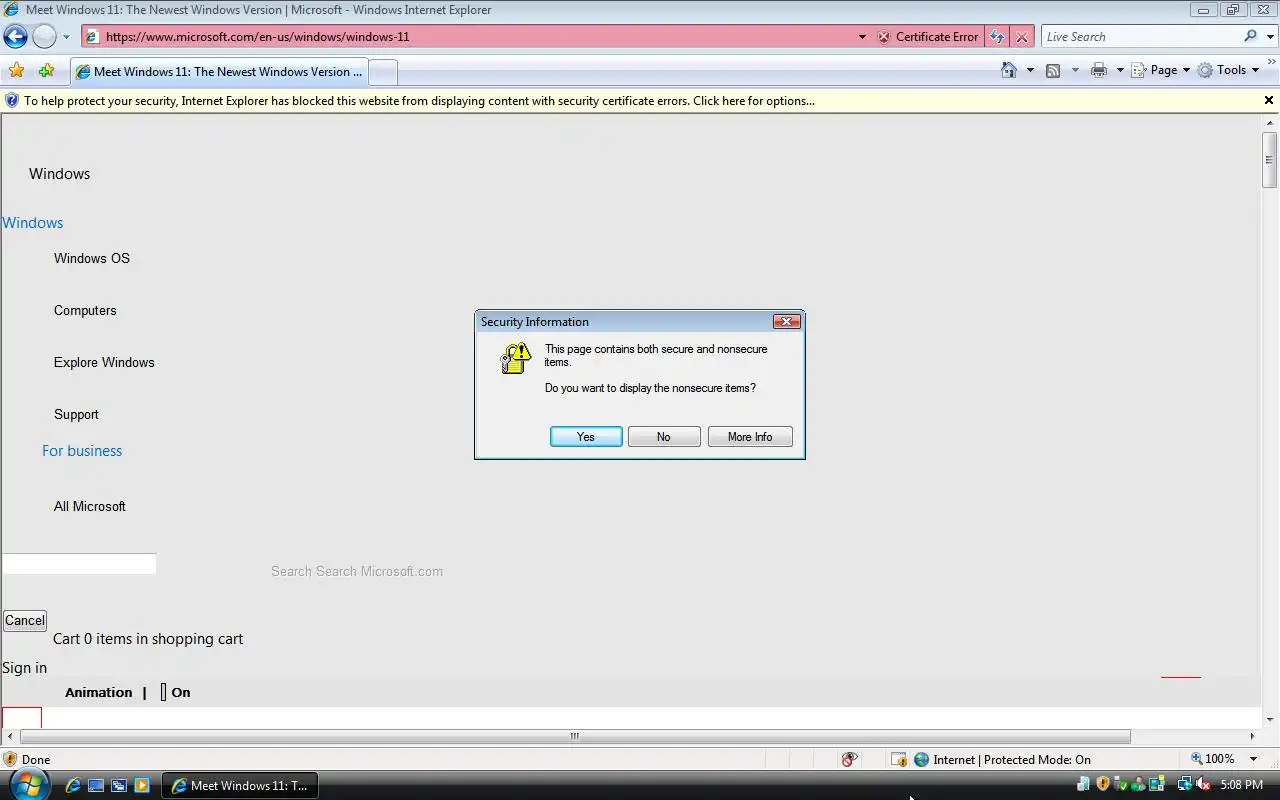Click the Show Desktop Quick Launch icon
Image resolution: width=1280 pixels, height=800 pixels.
(x=96, y=785)
